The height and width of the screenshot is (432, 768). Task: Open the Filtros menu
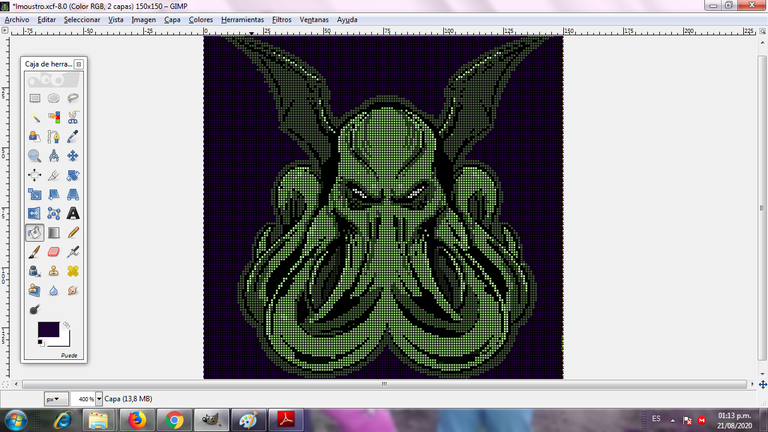(x=282, y=20)
